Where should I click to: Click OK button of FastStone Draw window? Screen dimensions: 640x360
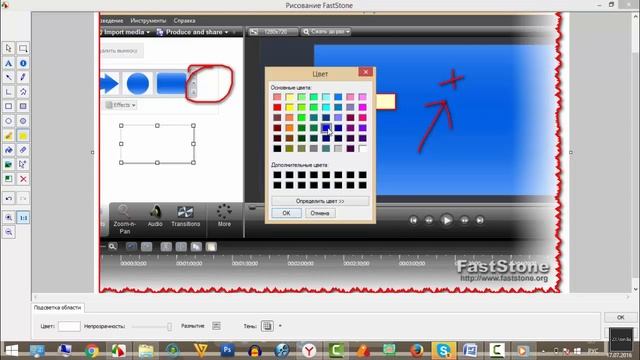click(620, 317)
